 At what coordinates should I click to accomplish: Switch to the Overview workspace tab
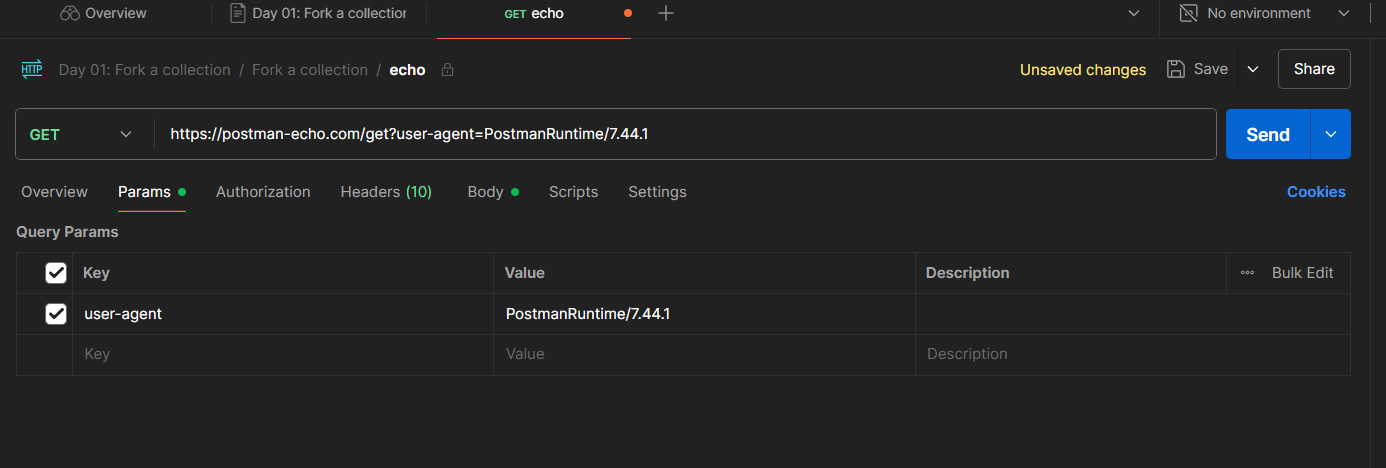pyautogui.click(x=104, y=13)
